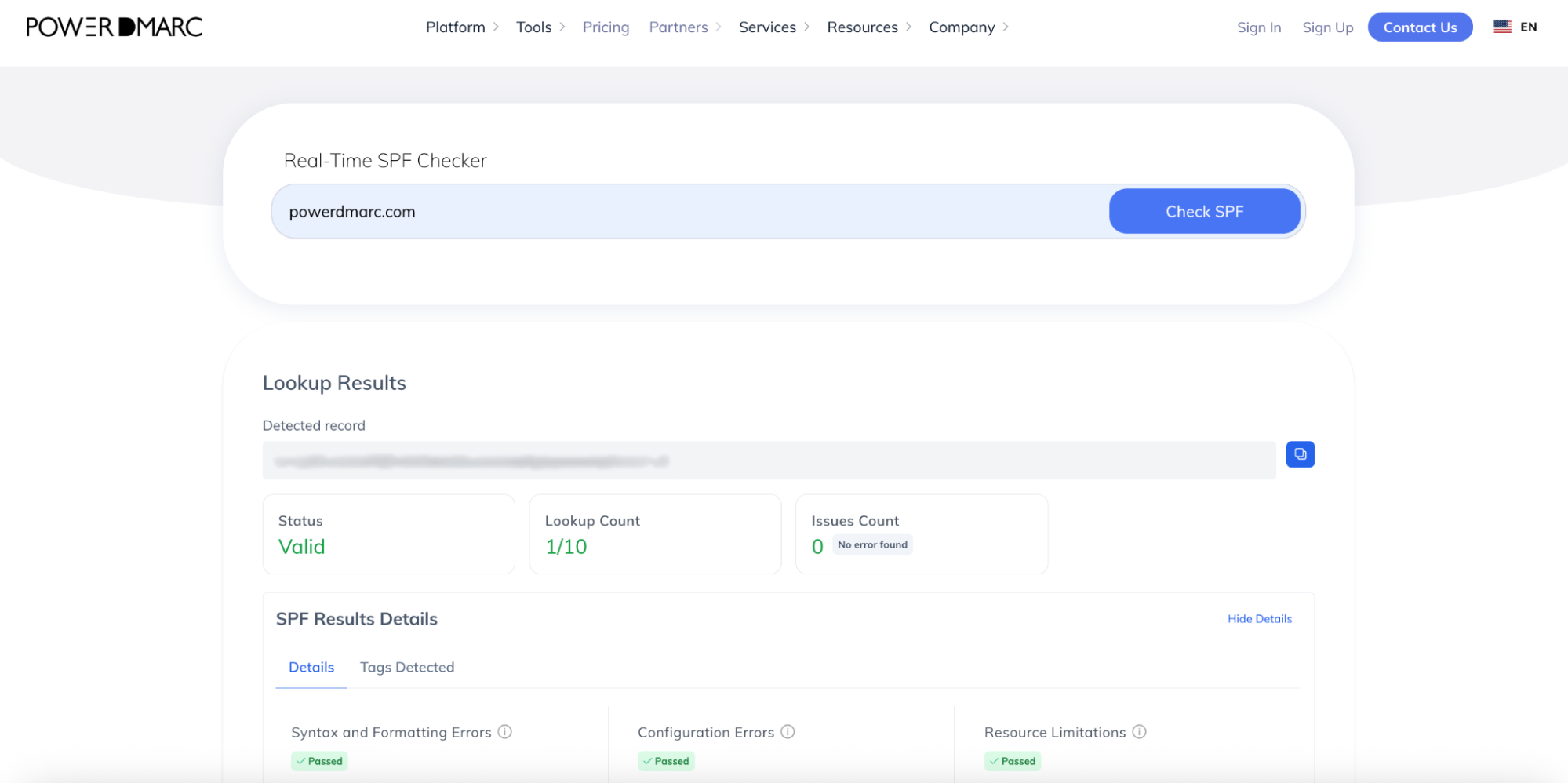Click the Detected record label
Viewport: 1568px width, 783px height.
pyautogui.click(x=314, y=425)
